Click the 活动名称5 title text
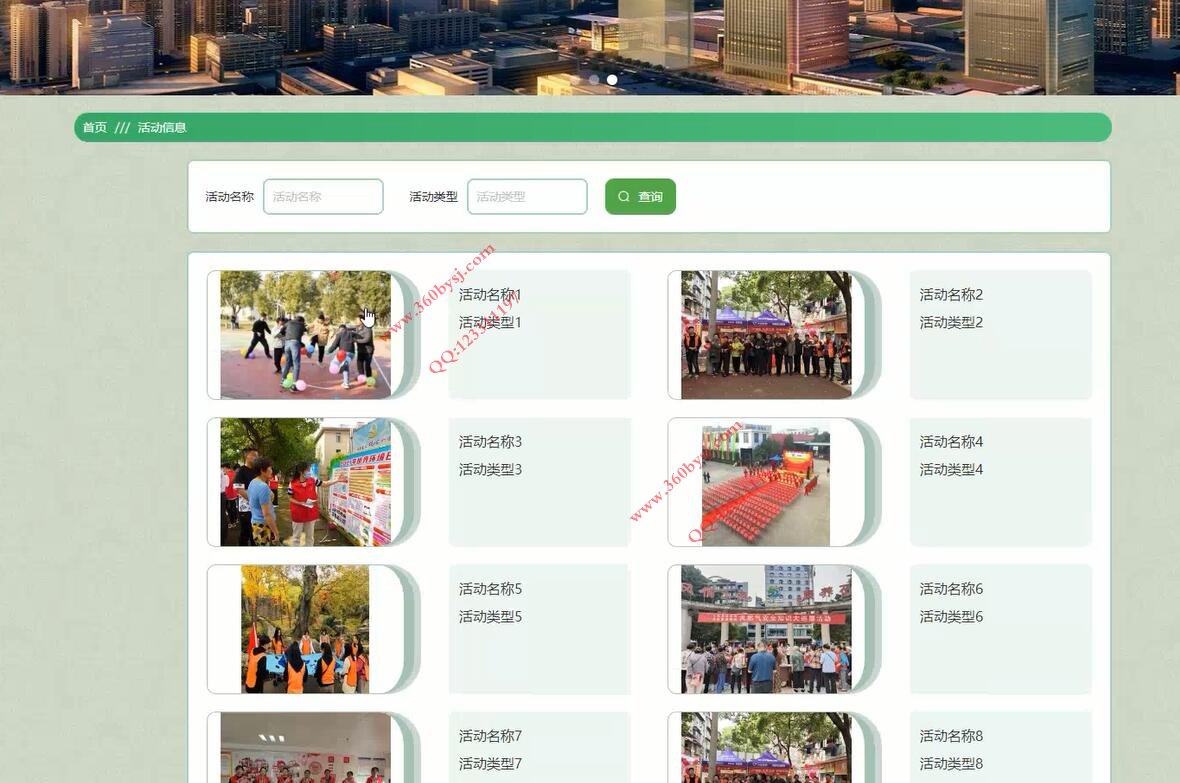 pos(490,589)
